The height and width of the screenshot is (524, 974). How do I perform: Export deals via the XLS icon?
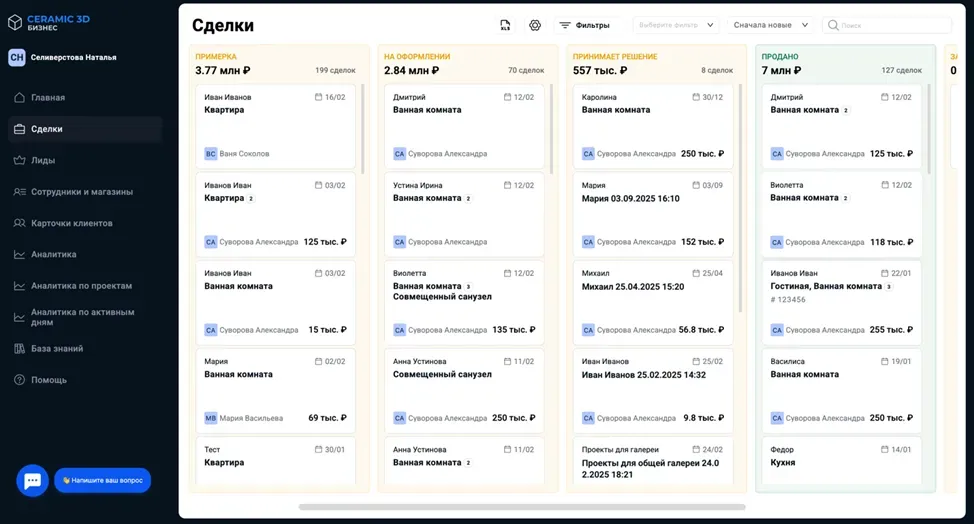[x=505, y=25]
